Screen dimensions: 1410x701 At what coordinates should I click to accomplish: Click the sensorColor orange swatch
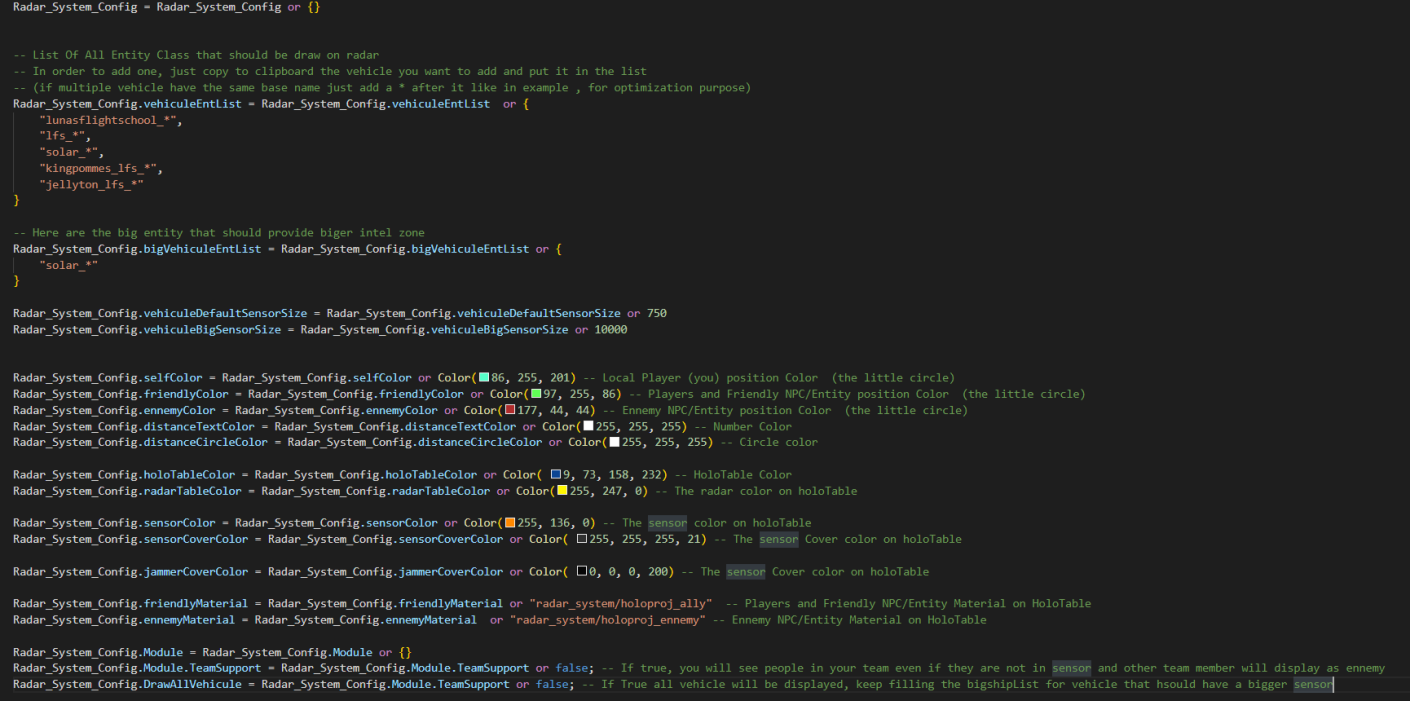pos(510,523)
